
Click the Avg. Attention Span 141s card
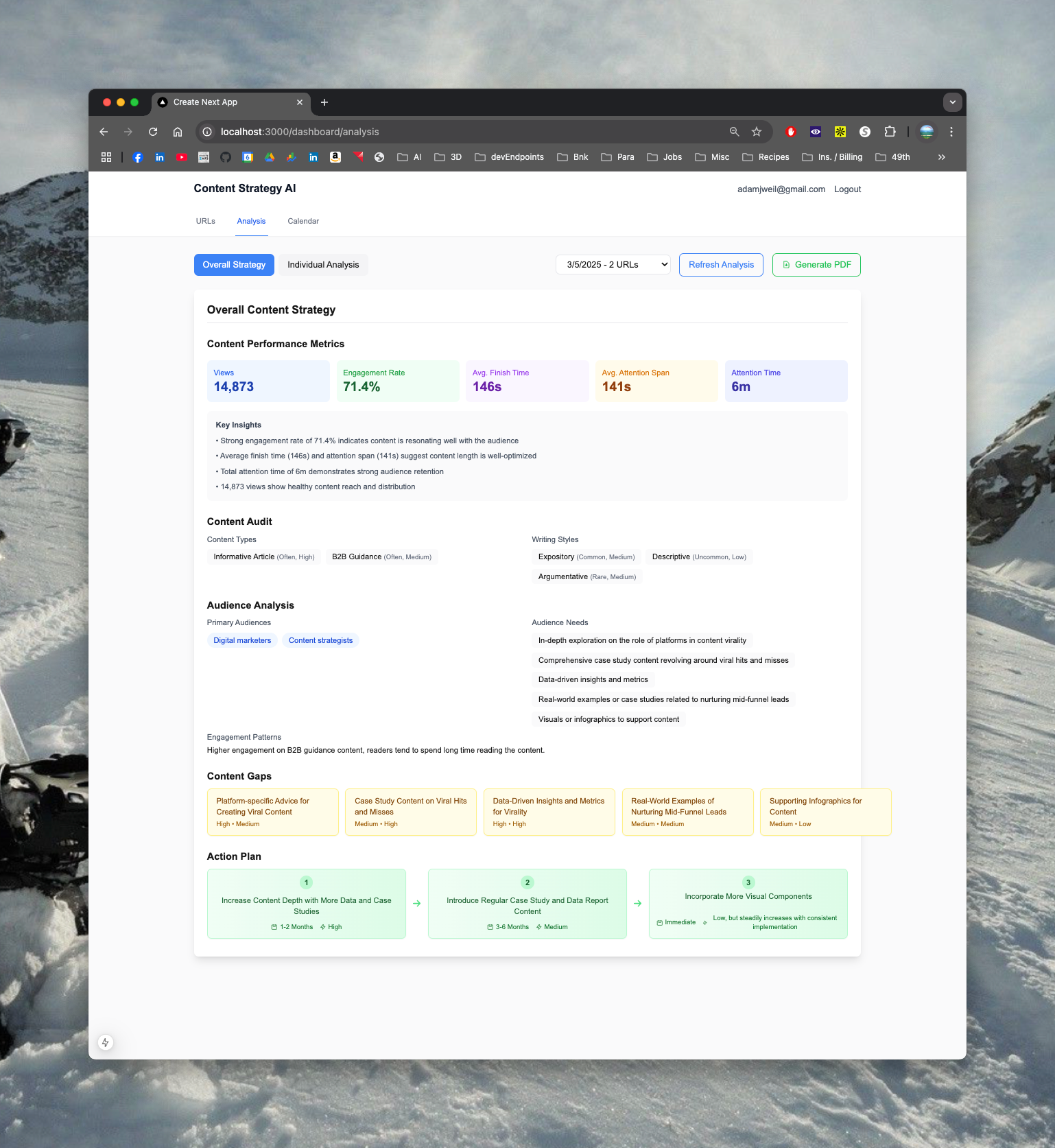(x=656, y=381)
